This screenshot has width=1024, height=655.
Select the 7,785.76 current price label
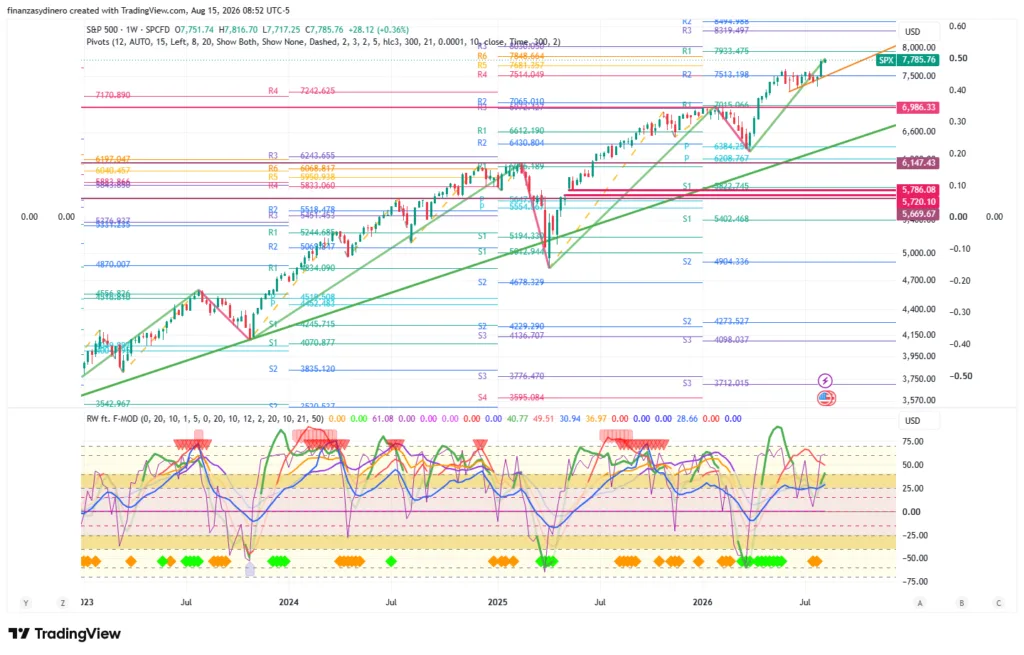pyautogui.click(x=919, y=59)
